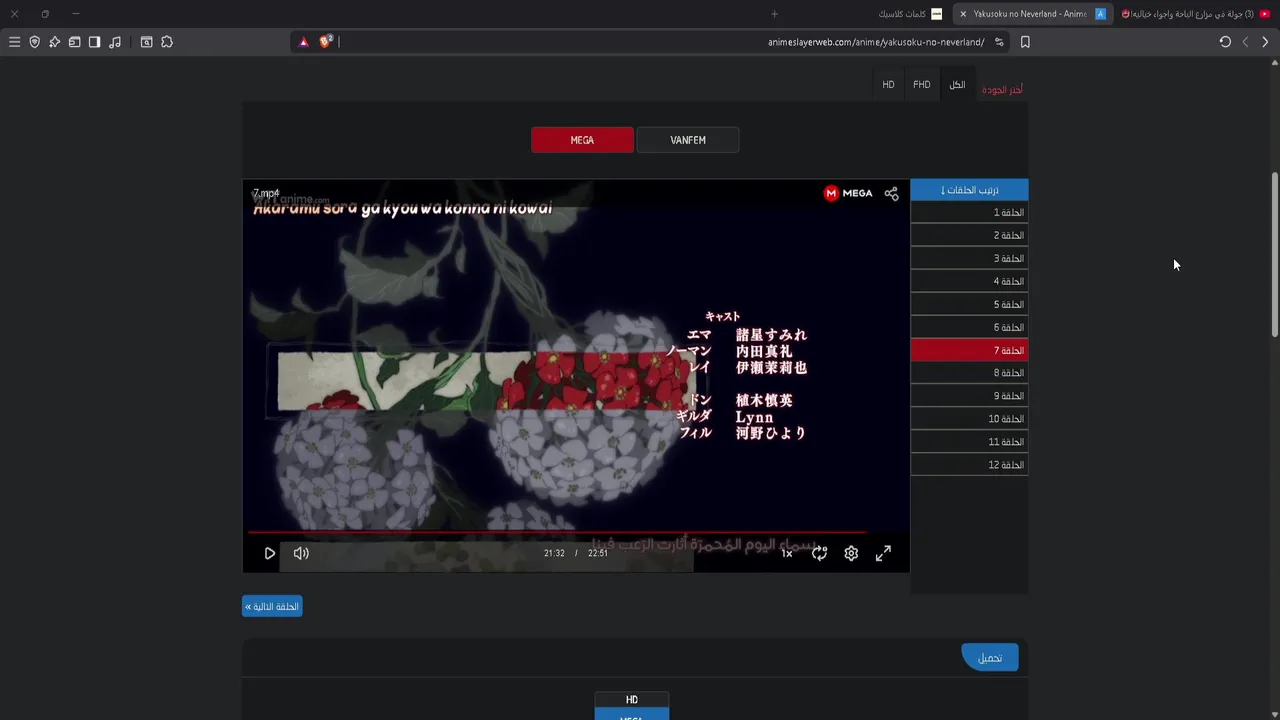The width and height of the screenshot is (1280, 720).
Task: Select the HD quality tab
Action: click(x=888, y=85)
